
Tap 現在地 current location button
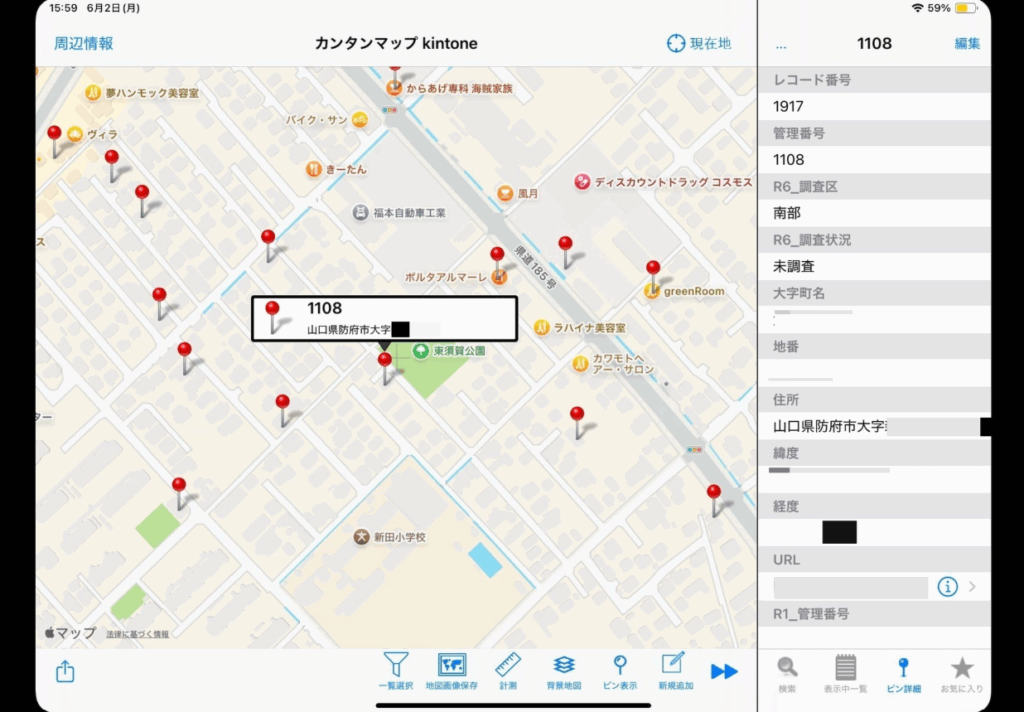(x=699, y=44)
